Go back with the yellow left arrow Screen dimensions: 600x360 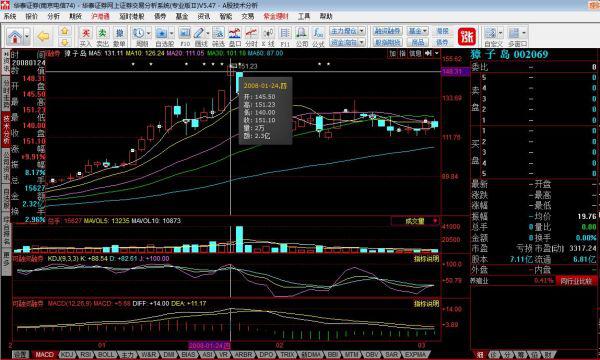point(43,37)
